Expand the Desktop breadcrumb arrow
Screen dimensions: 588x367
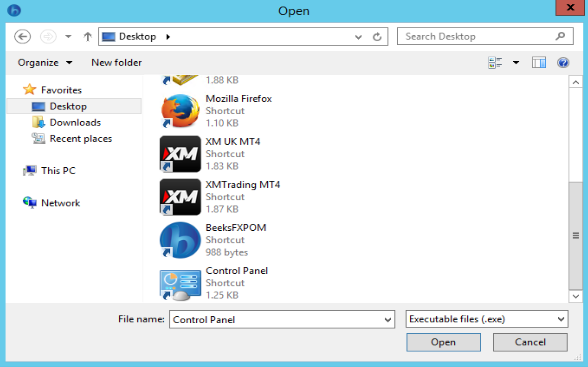click(x=168, y=37)
